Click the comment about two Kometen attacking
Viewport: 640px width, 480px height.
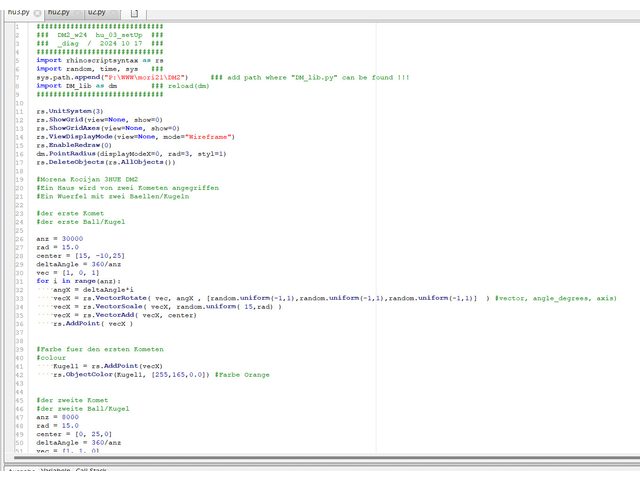pos(127,188)
